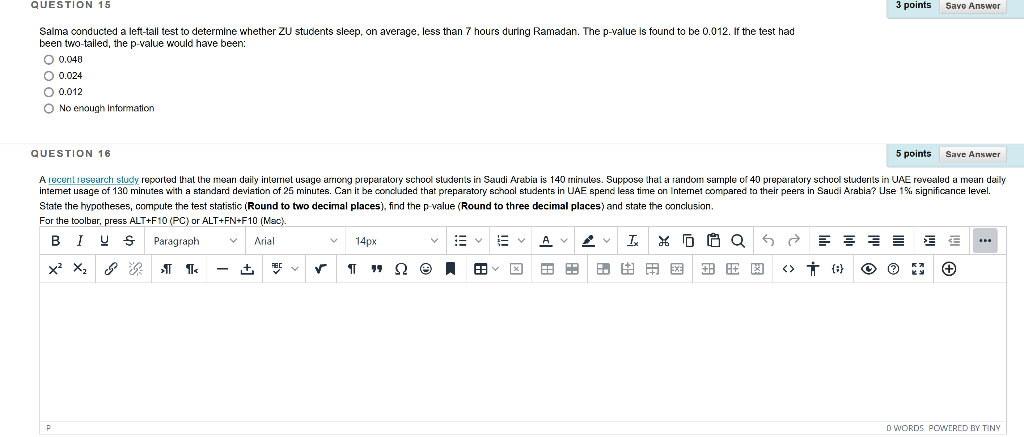1024x437 pixels.
Task: Insert a code sample
Action: coord(837,268)
